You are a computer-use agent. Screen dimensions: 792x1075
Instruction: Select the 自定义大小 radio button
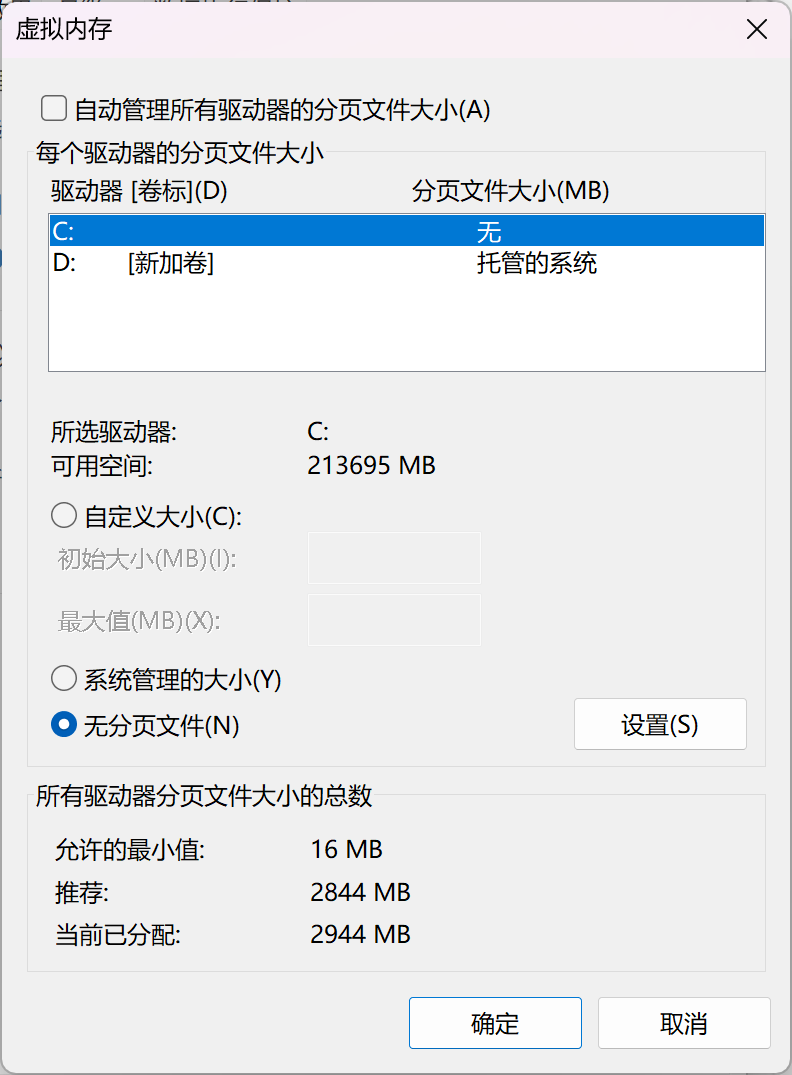coord(63,515)
